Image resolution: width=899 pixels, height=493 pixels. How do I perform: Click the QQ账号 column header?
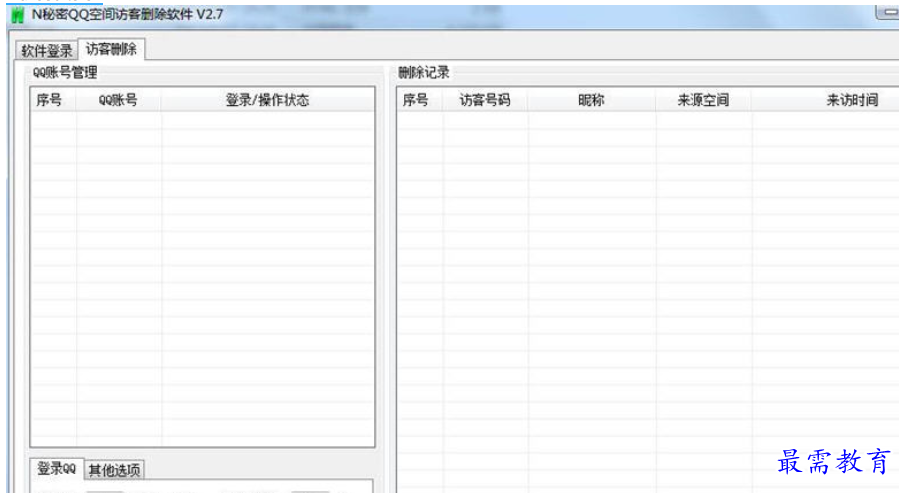pos(119,100)
